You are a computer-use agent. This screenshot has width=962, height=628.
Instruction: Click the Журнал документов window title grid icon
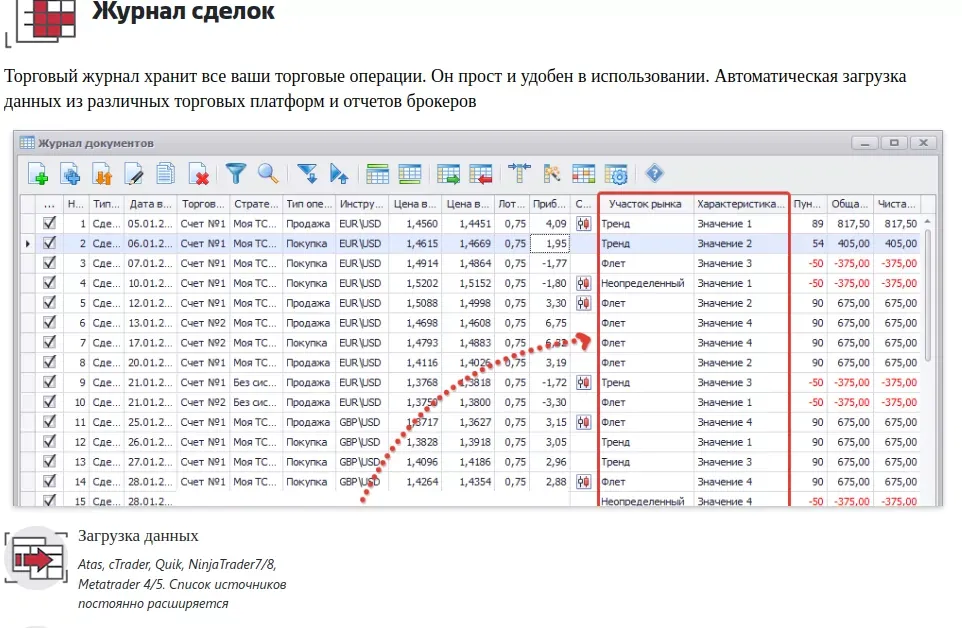[x=27, y=143]
